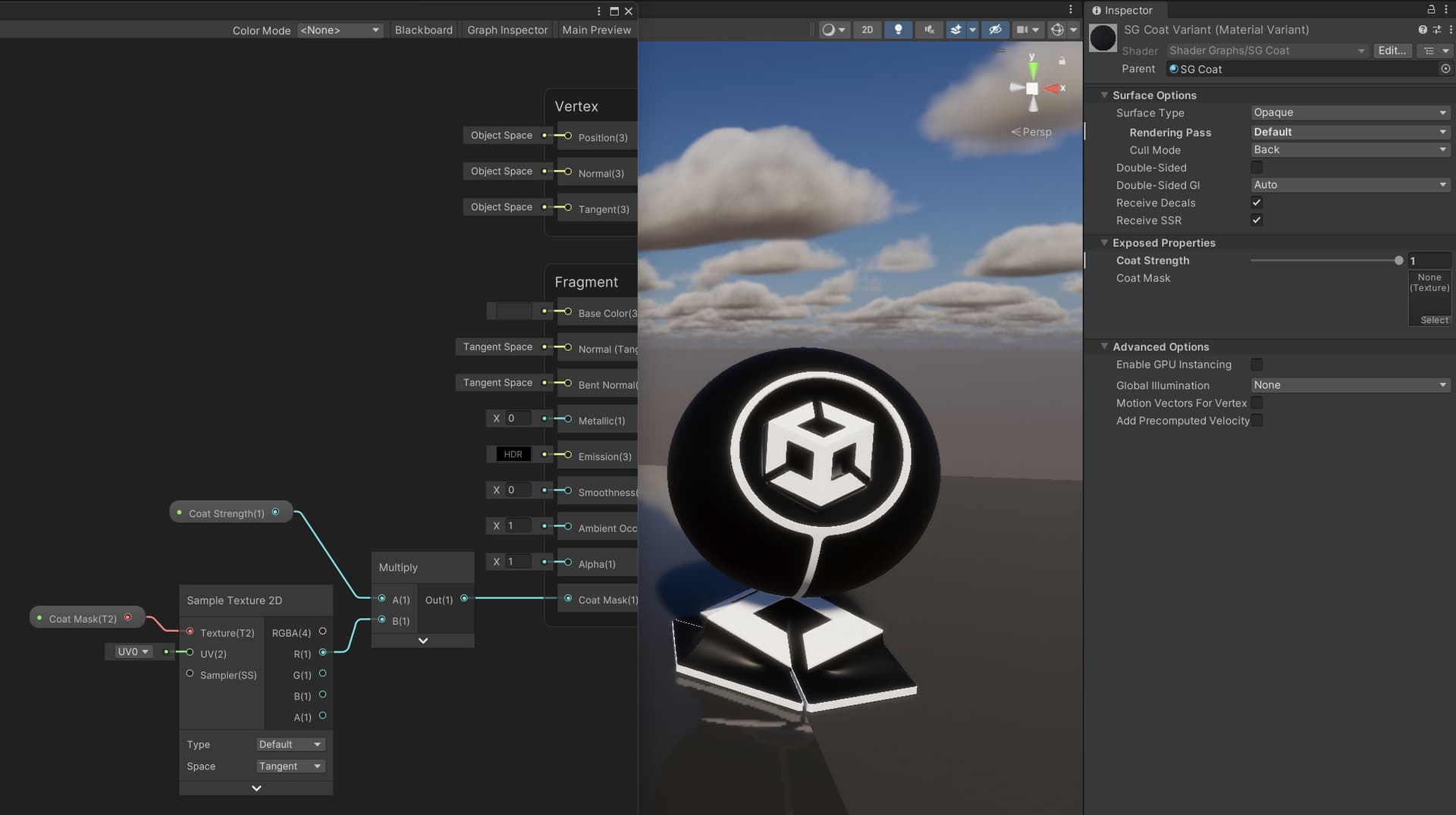Enable GPU Instancing checkbox
This screenshot has height=815, width=1456.
1257,365
